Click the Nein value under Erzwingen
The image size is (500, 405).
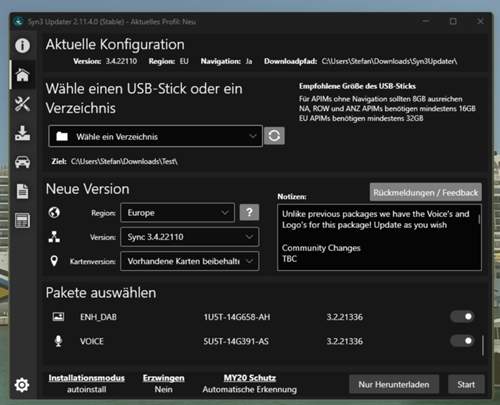click(164, 389)
